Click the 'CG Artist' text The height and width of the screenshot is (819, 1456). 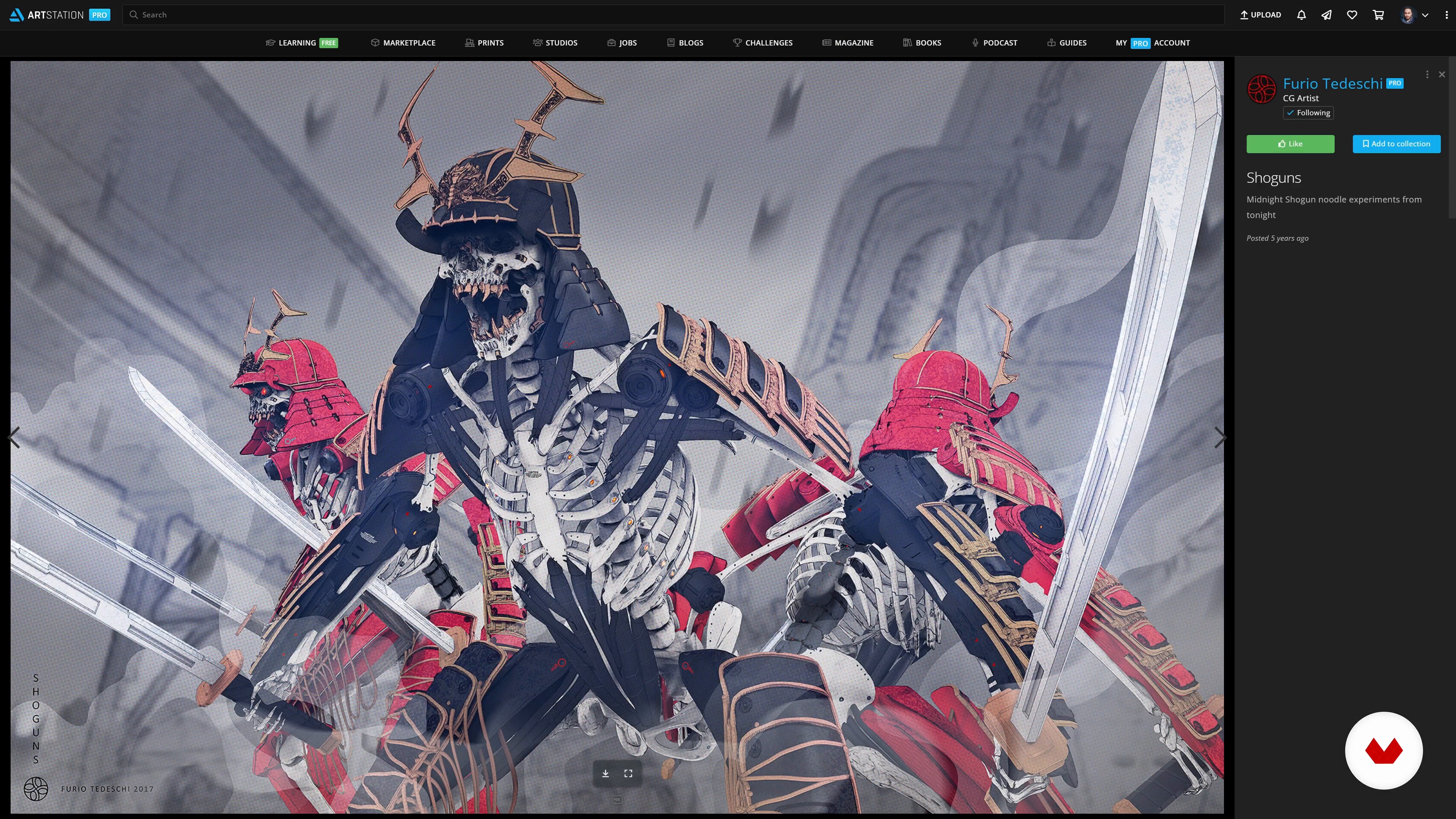[x=1301, y=98]
